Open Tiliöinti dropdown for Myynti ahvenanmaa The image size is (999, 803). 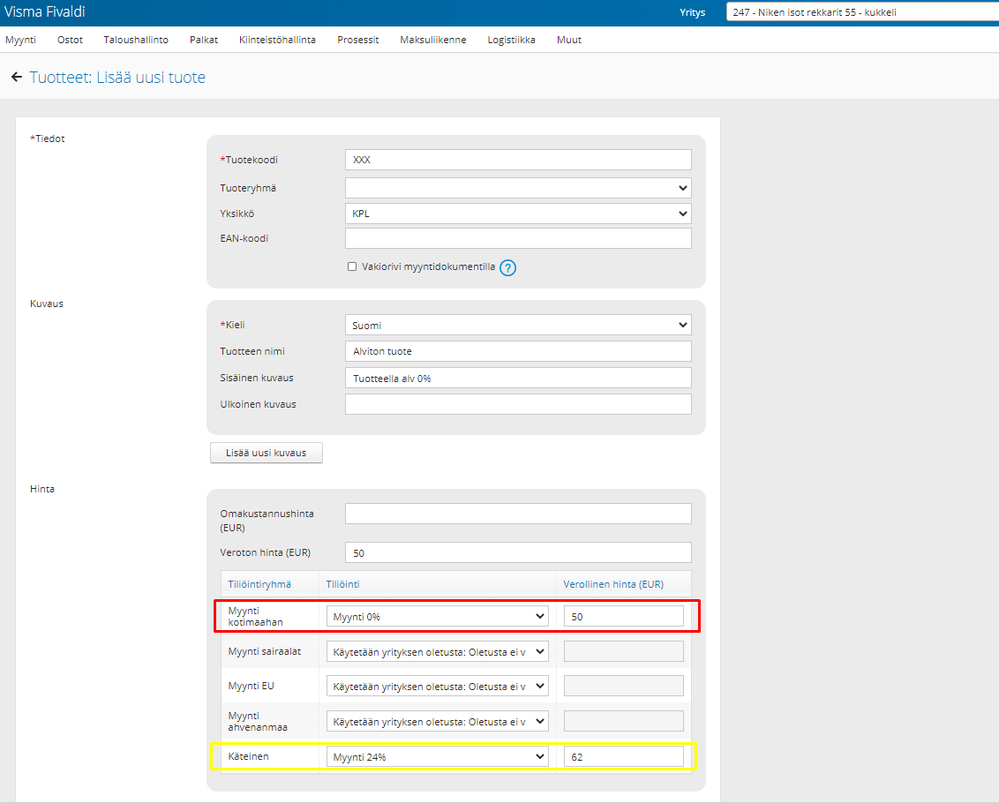point(437,721)
